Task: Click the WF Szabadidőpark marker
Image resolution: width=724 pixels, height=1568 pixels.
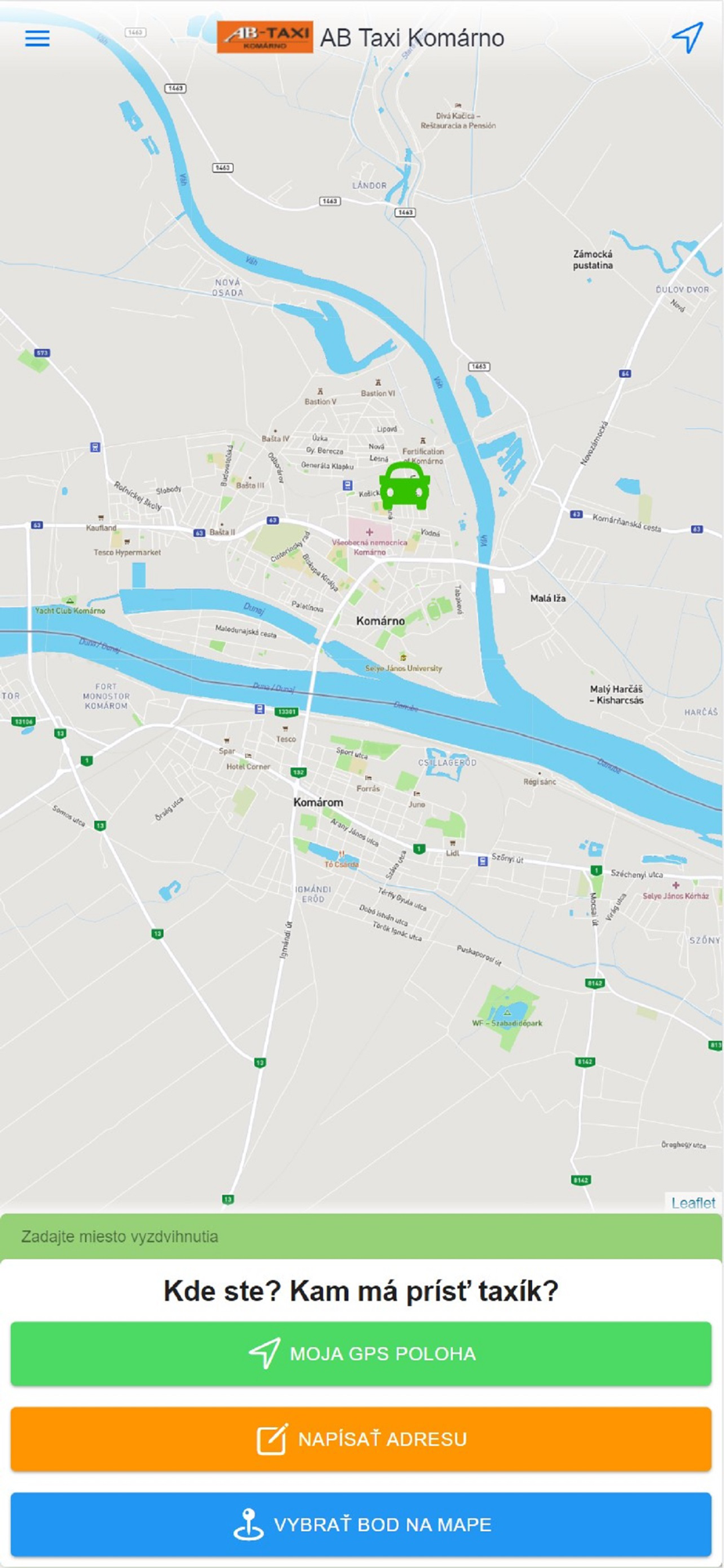Action: (x=507, y=1012)
